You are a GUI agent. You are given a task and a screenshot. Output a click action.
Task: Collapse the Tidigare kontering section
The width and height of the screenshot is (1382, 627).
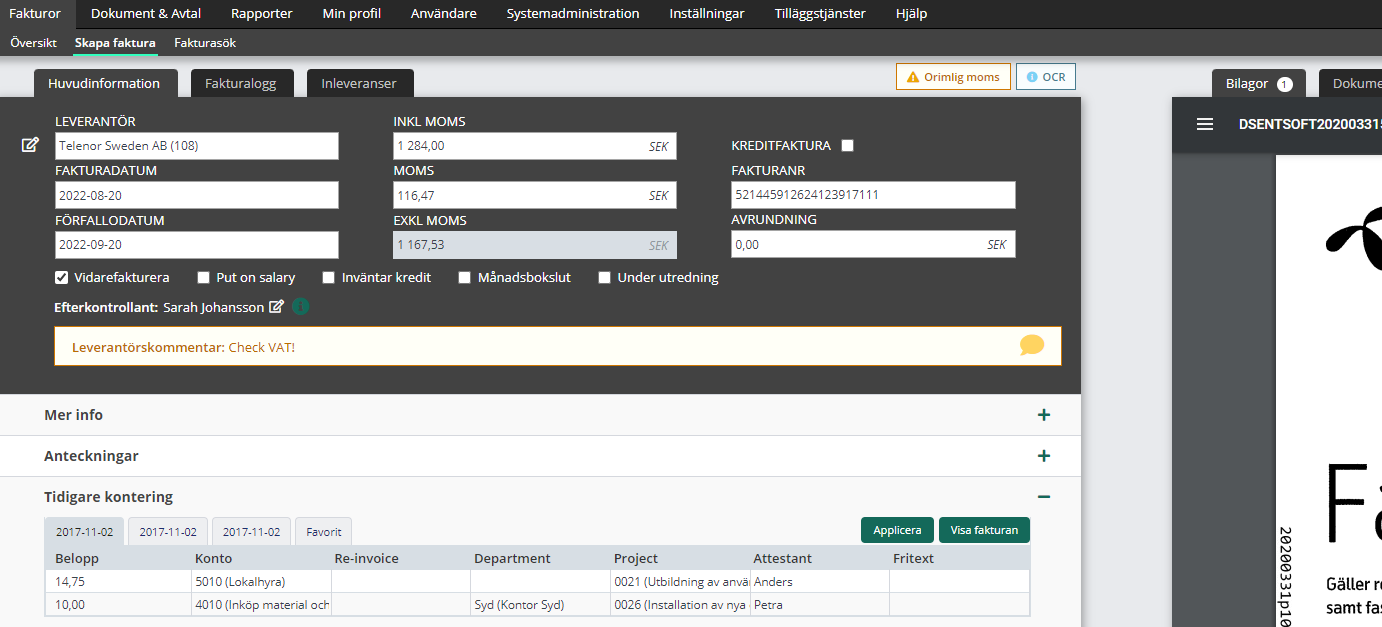pyautogui.click(x=1044, y=497)
